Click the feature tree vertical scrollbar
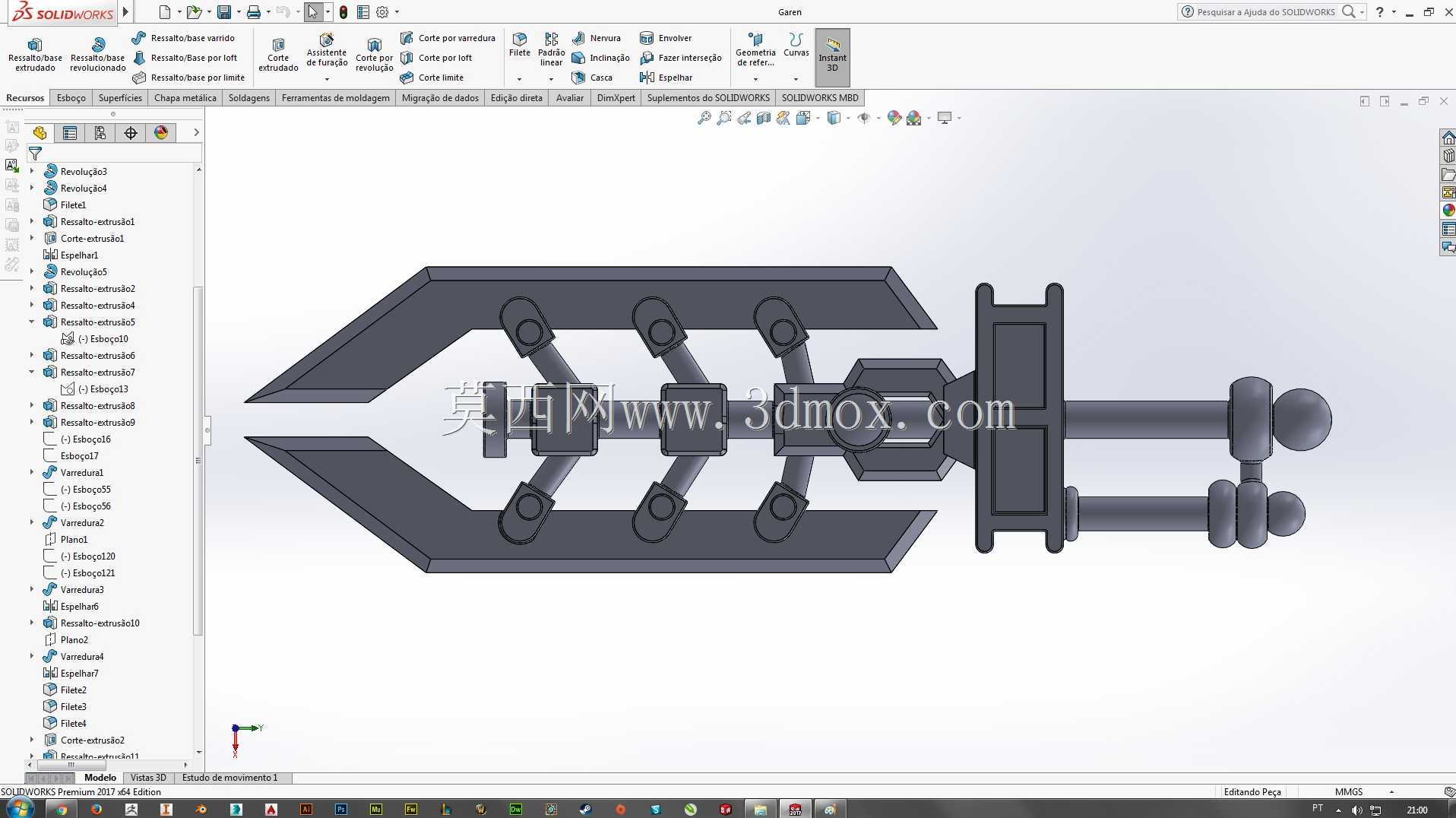 tap(198, 460)
